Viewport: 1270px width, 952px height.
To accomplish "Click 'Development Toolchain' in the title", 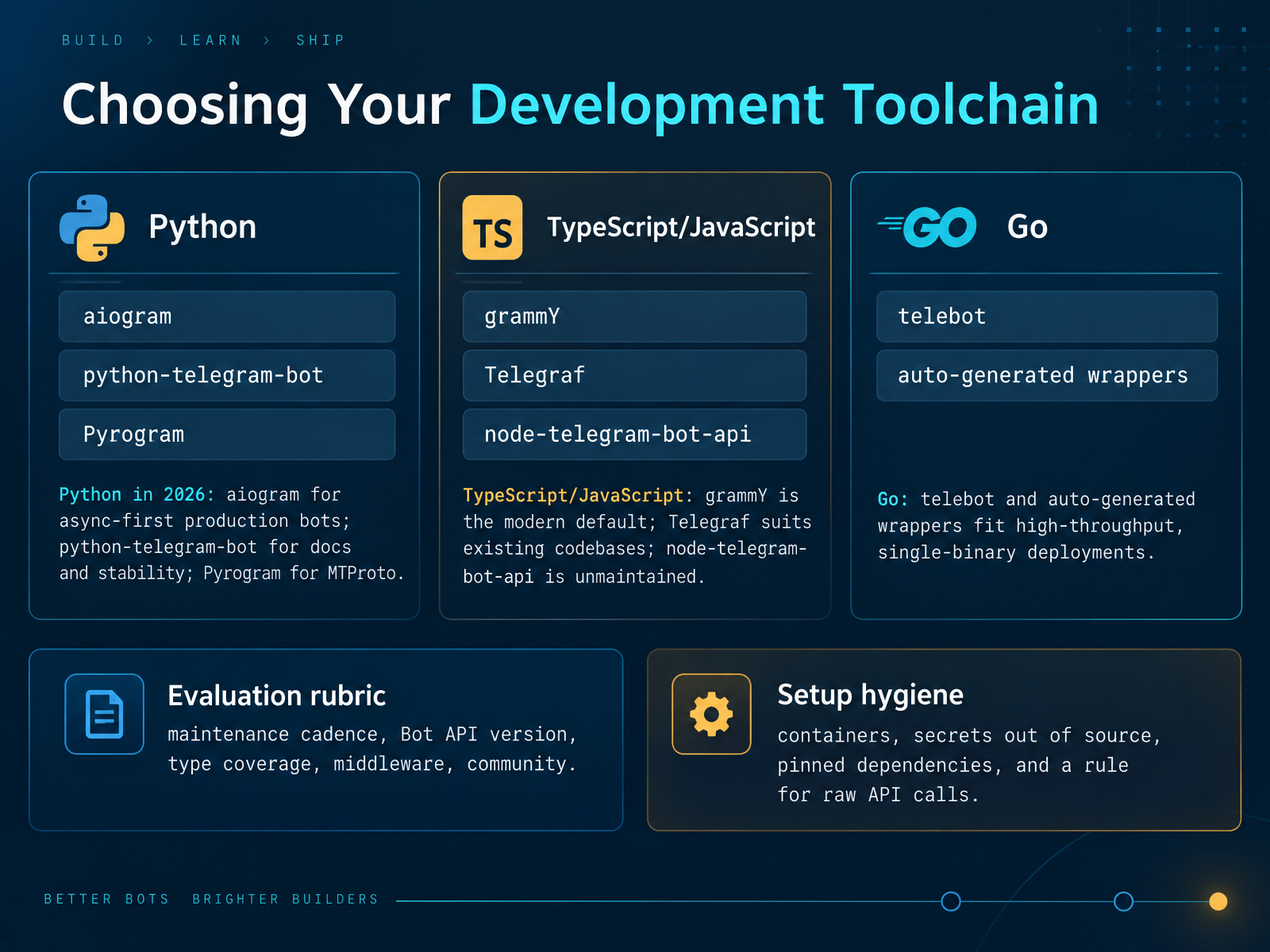I will coord(784,105).
